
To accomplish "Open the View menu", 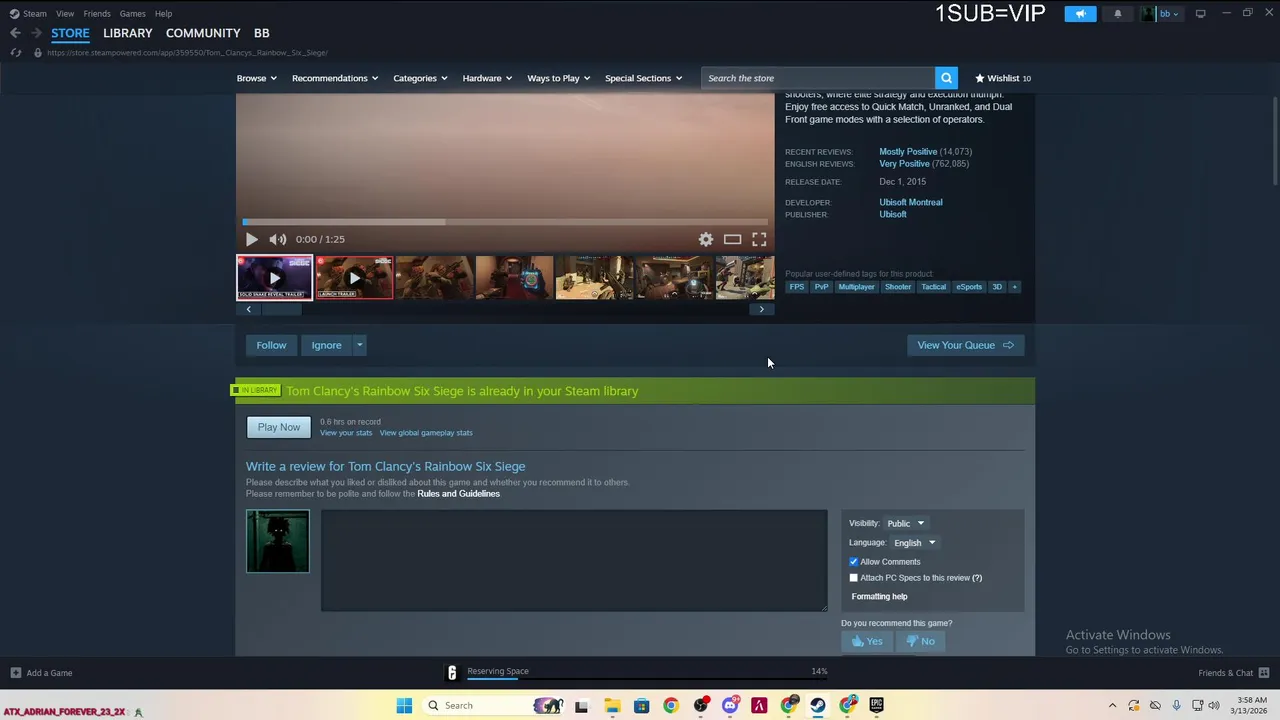I will pos(65,14).
